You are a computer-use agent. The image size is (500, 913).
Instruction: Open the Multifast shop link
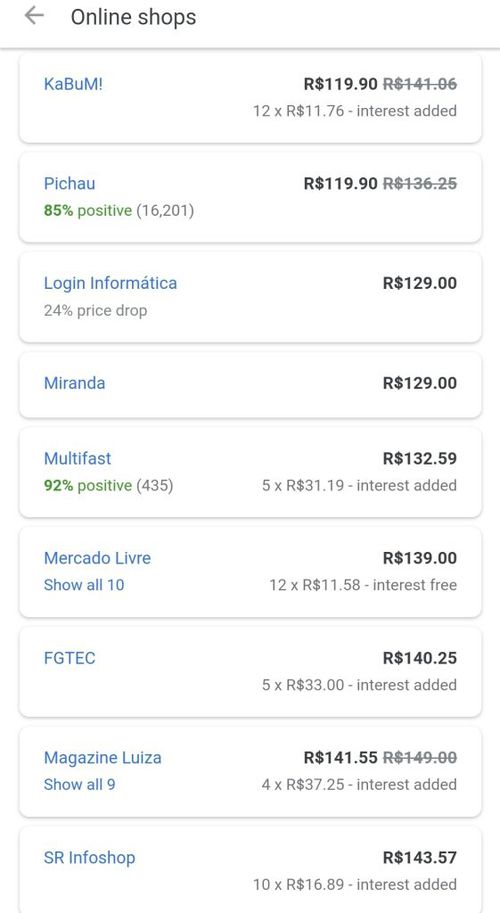pos(77,458)
